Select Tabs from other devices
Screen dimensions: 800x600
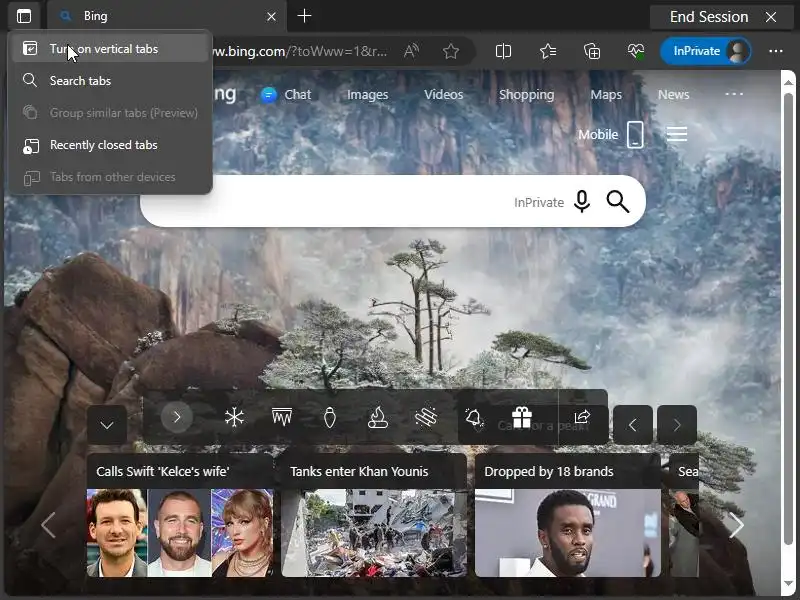[x=110, y=177]
